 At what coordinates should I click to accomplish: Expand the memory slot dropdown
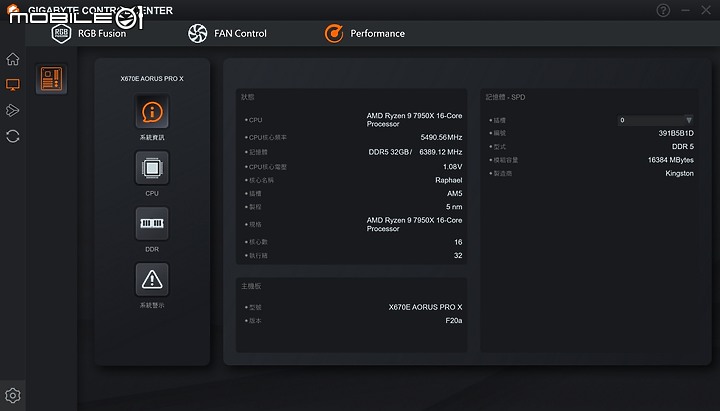(655, 120)
